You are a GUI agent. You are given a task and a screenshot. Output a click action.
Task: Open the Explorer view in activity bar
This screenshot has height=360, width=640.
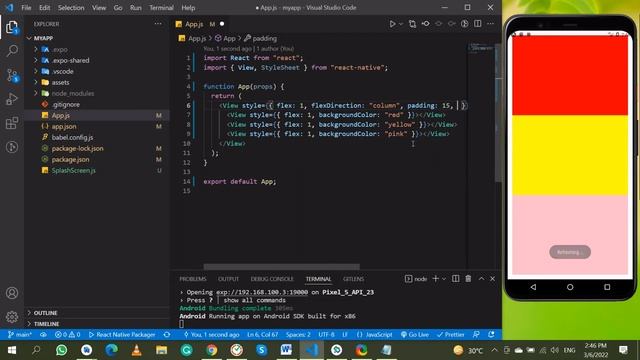click(12, 27)
